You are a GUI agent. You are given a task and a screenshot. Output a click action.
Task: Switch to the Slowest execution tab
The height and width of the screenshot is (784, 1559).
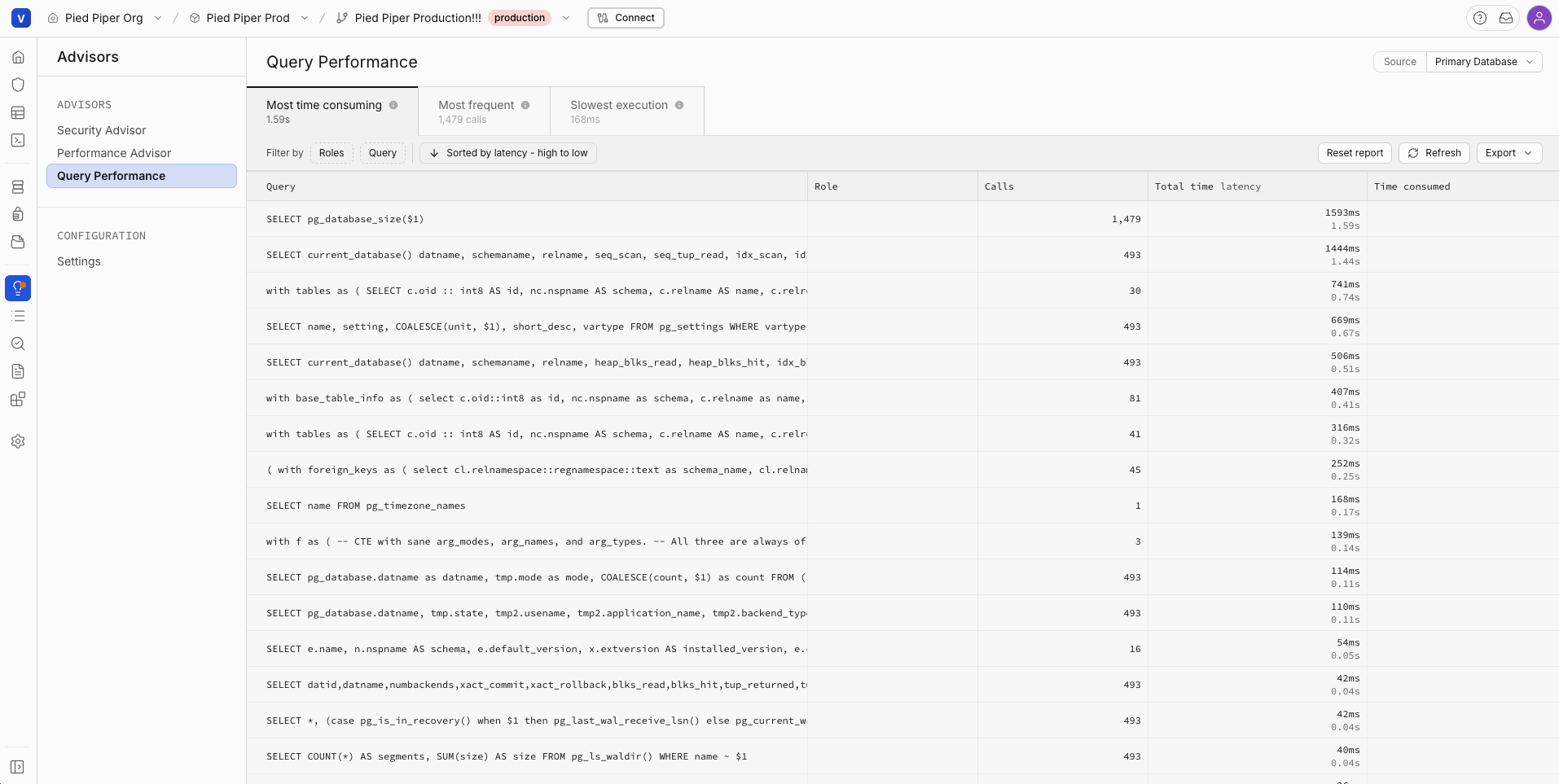point(625,111)
